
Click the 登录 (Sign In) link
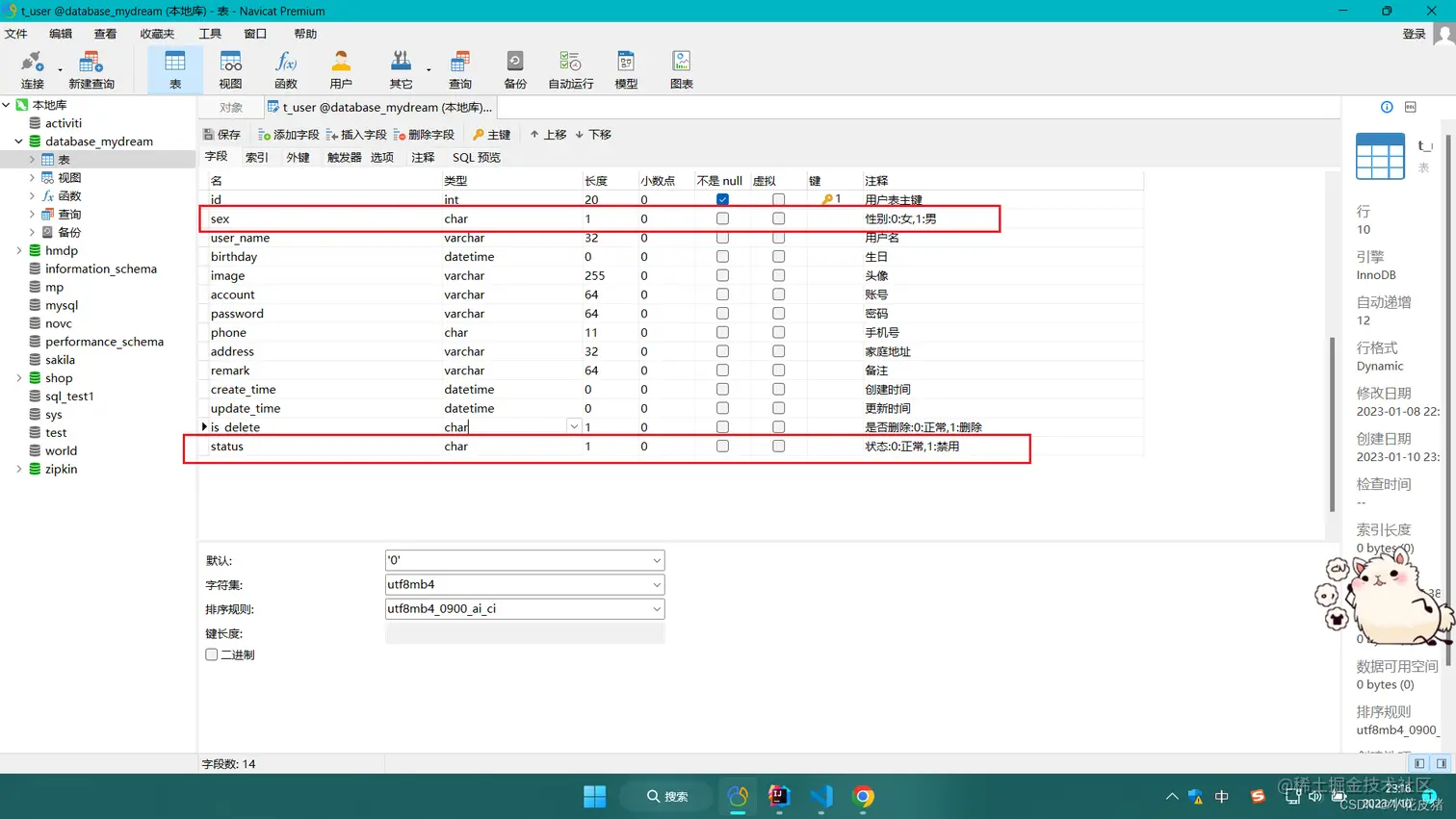pos(1414,34)
